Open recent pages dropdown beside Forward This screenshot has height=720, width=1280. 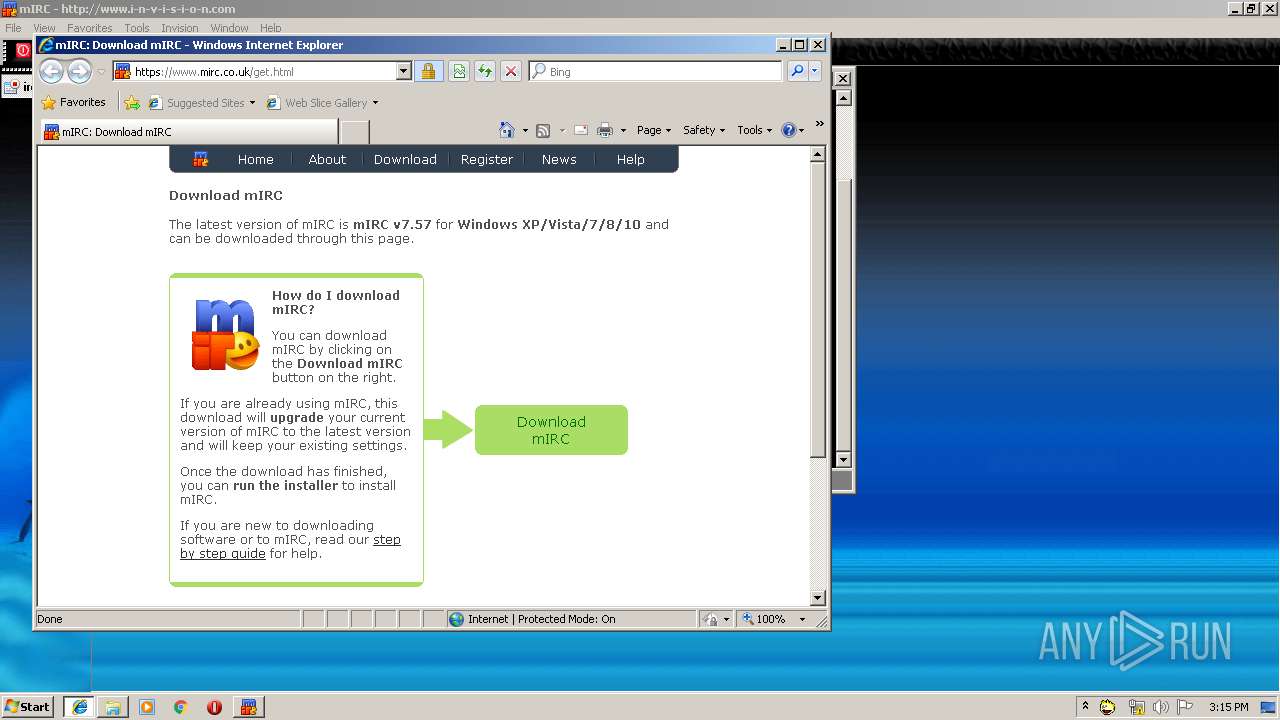pos(101,72)
